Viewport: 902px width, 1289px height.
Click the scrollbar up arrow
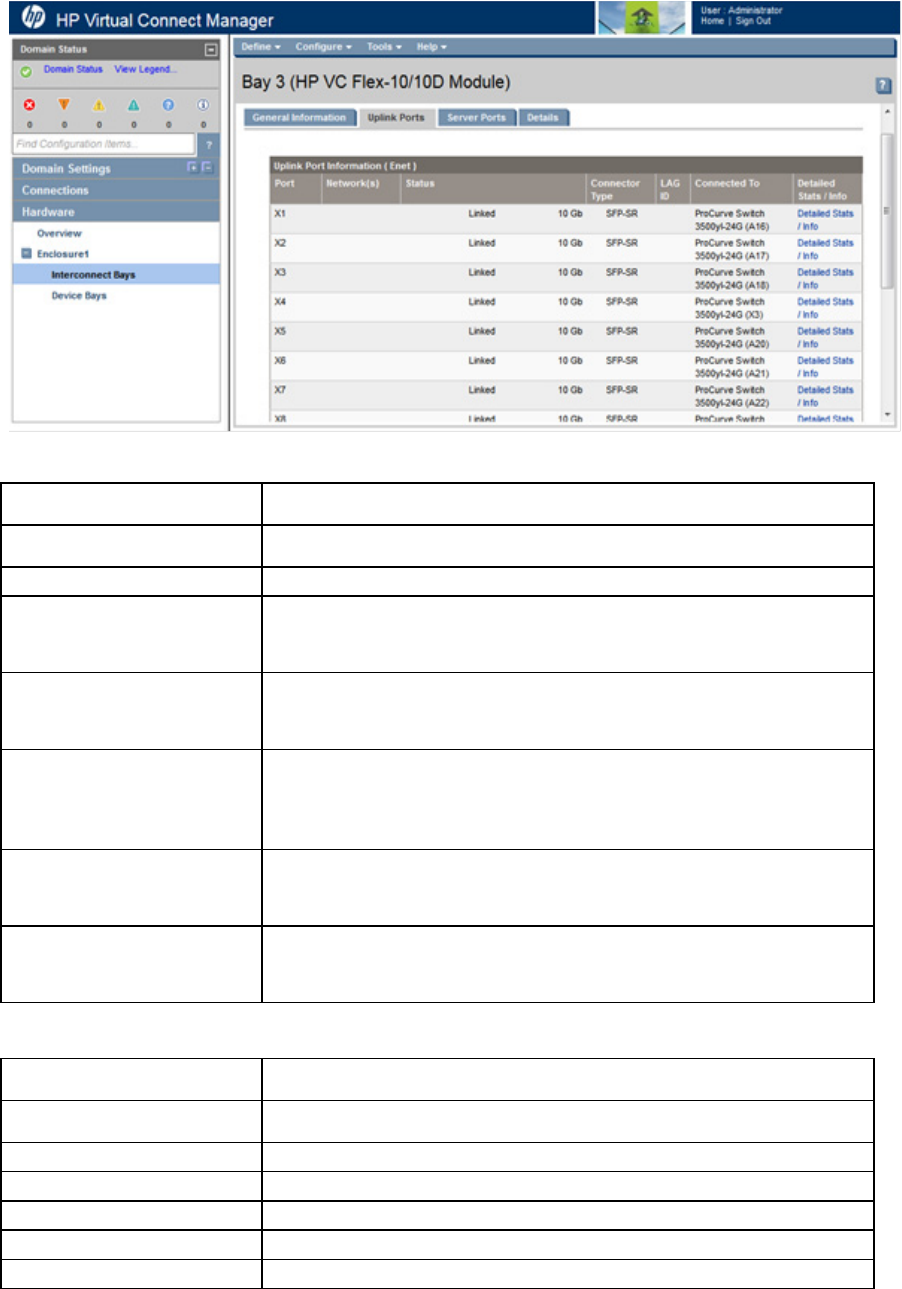[886, 110]
